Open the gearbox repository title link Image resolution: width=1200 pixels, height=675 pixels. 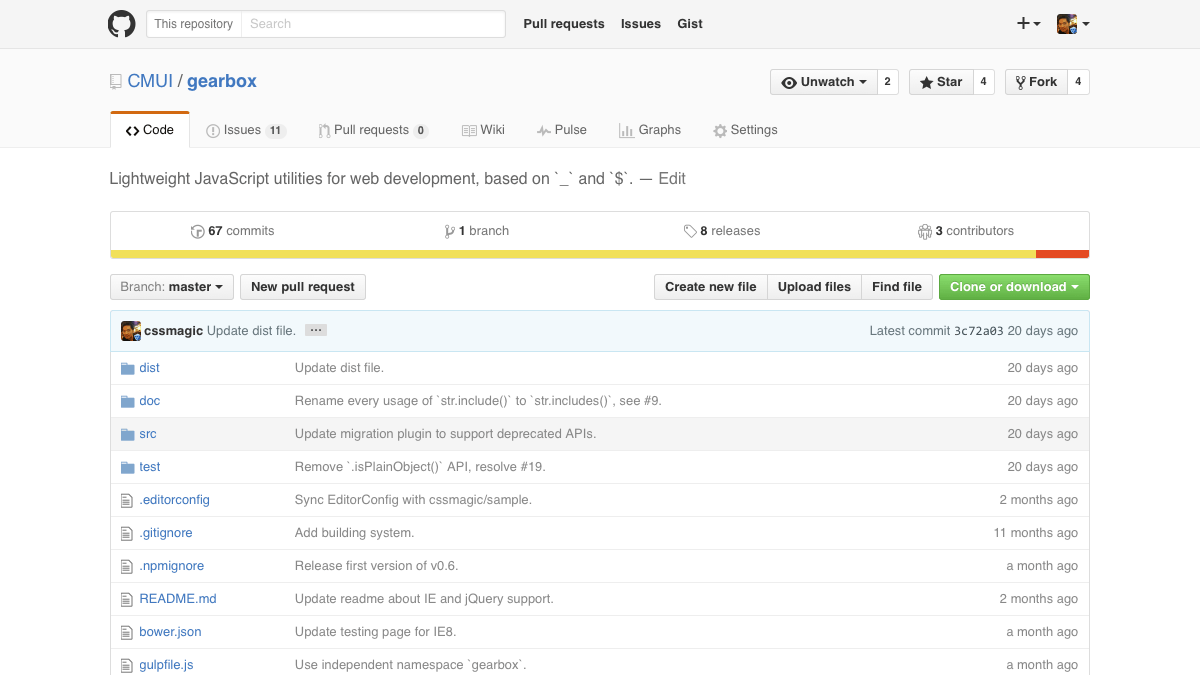(222, 82)
